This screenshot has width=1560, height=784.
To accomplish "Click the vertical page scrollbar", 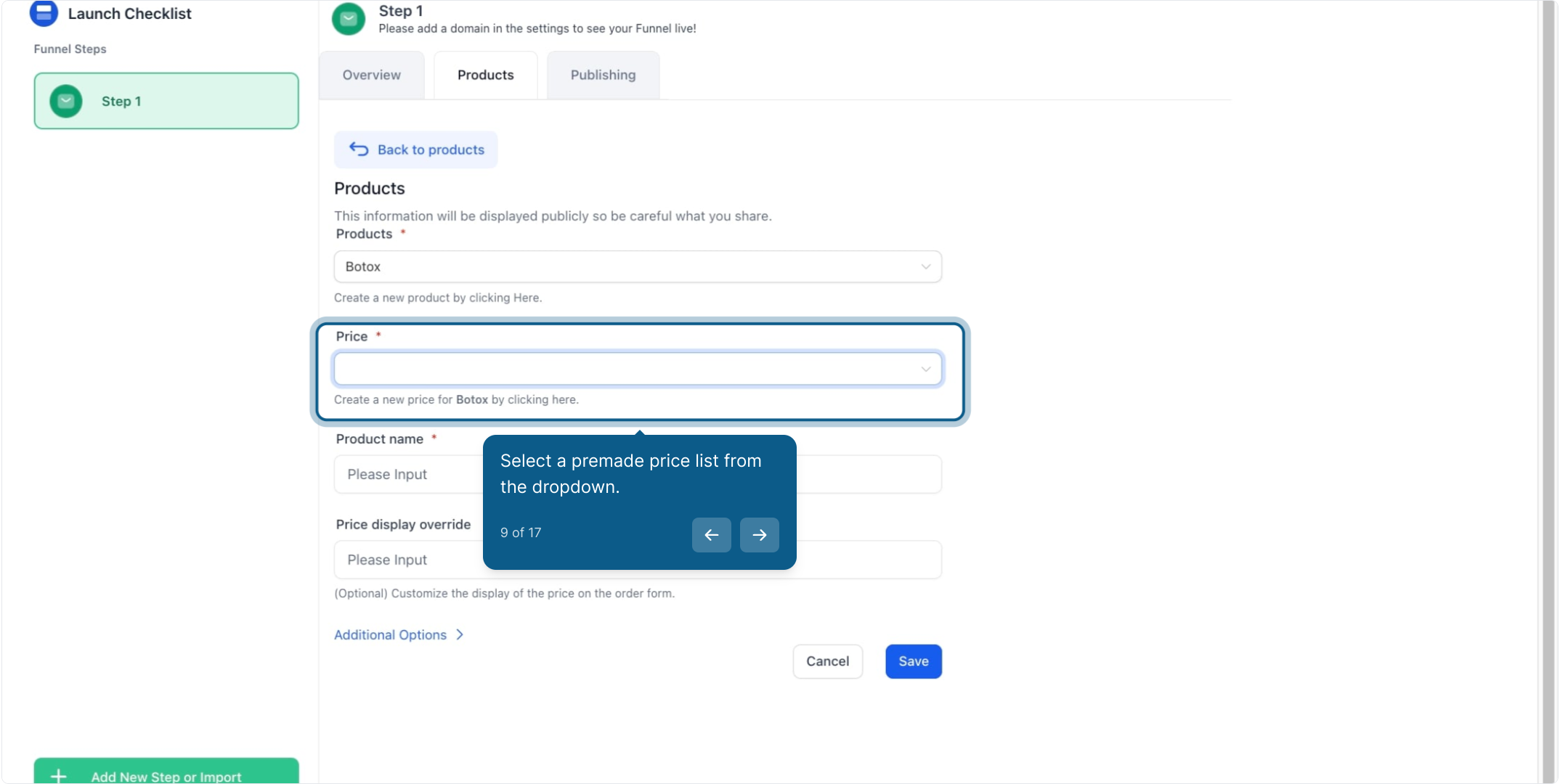I will coord(1548,392).
